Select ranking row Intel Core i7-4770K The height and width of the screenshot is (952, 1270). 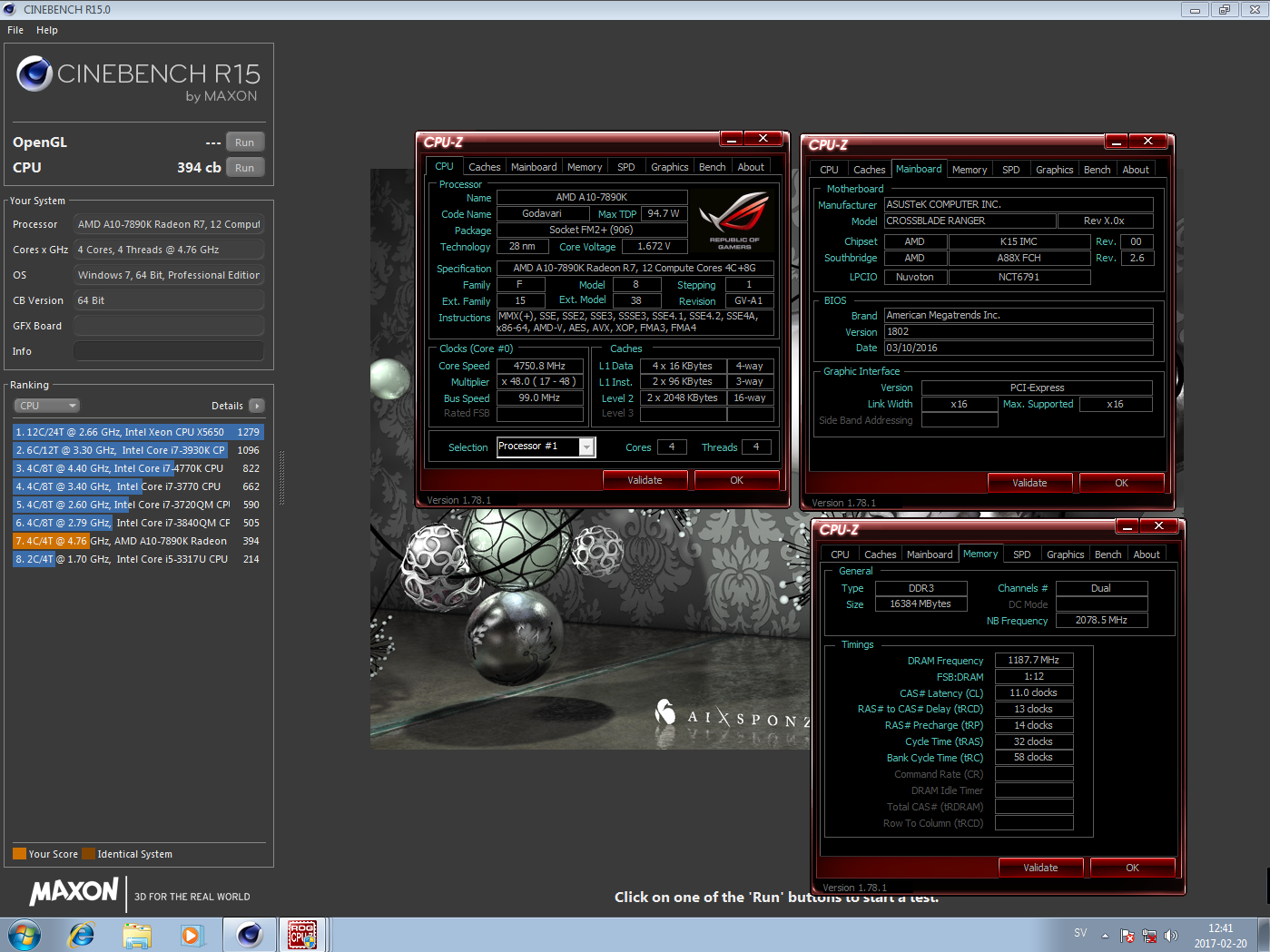[x=138, y=468]
